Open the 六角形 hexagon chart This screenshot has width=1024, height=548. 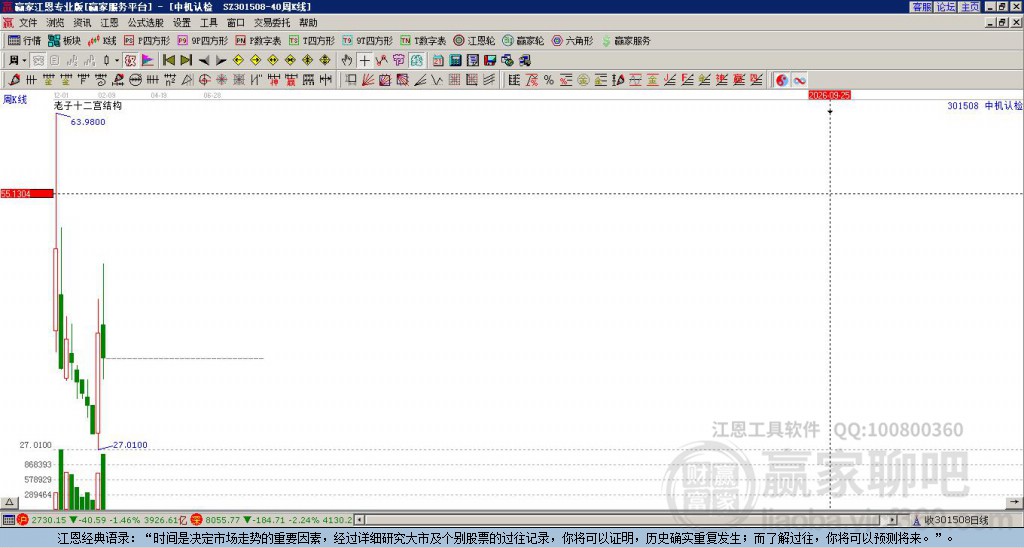573,40
